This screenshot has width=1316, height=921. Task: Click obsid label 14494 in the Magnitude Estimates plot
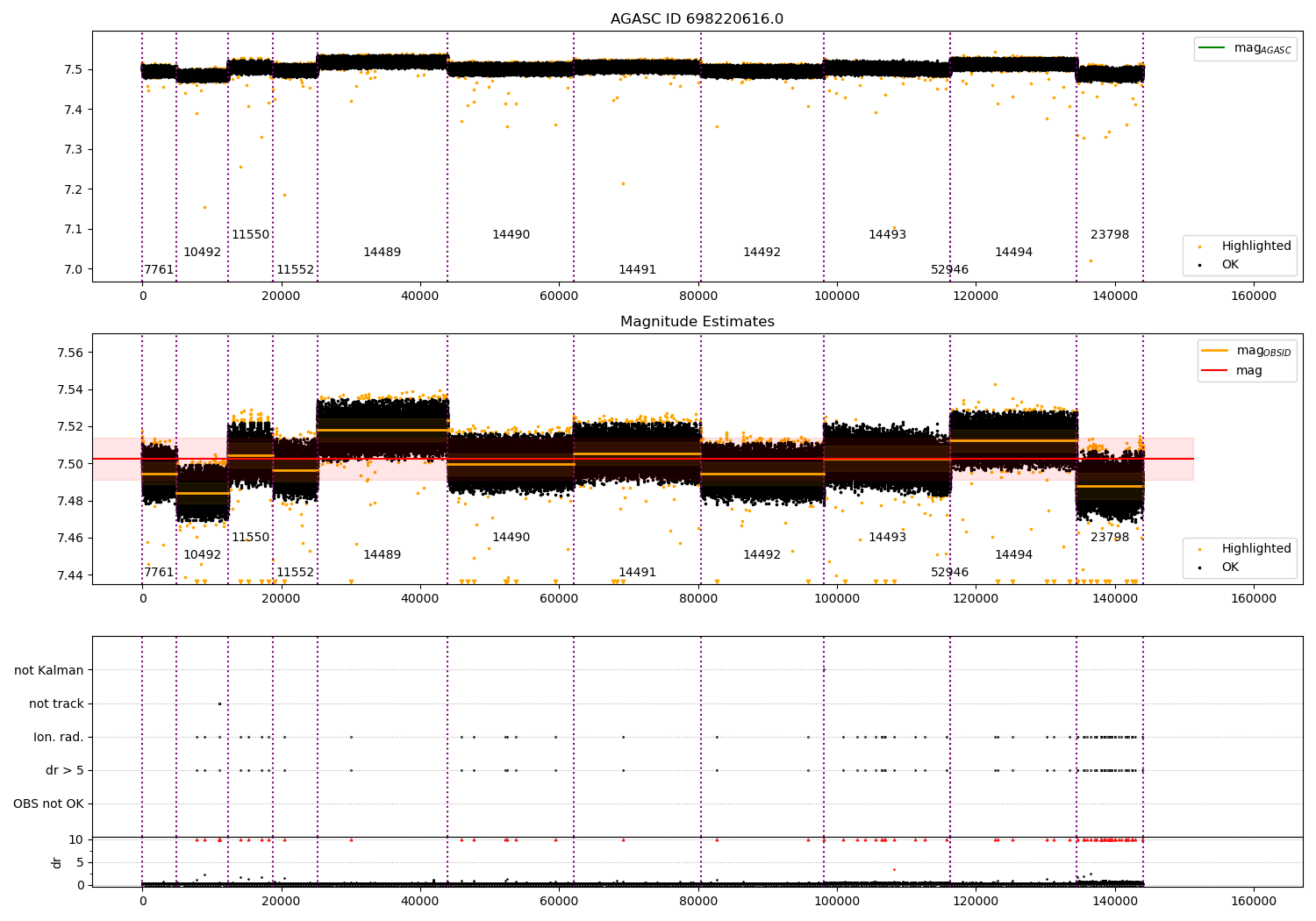[1013, 554]
